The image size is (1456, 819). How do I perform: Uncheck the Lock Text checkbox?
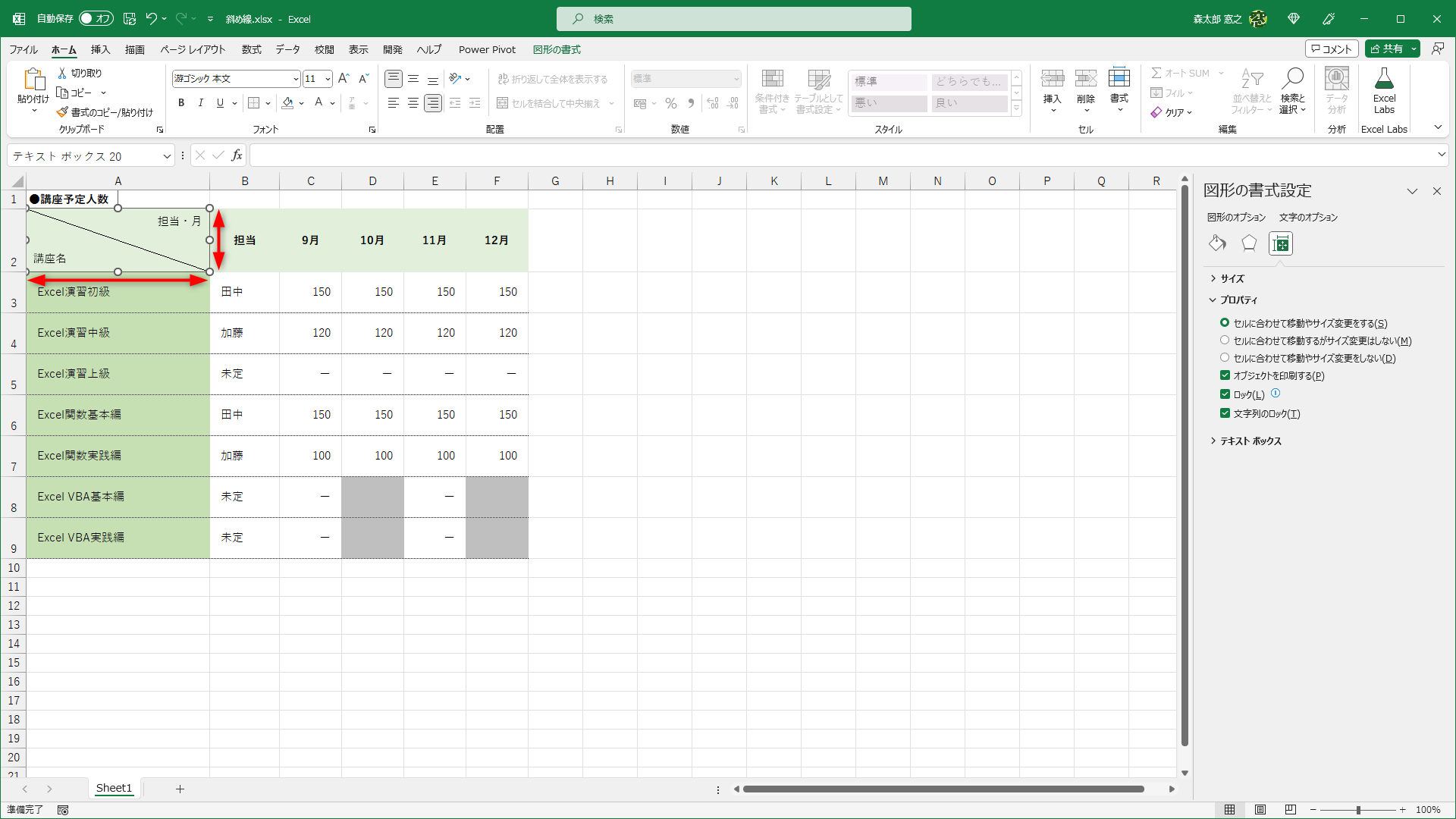point(1225,413)
